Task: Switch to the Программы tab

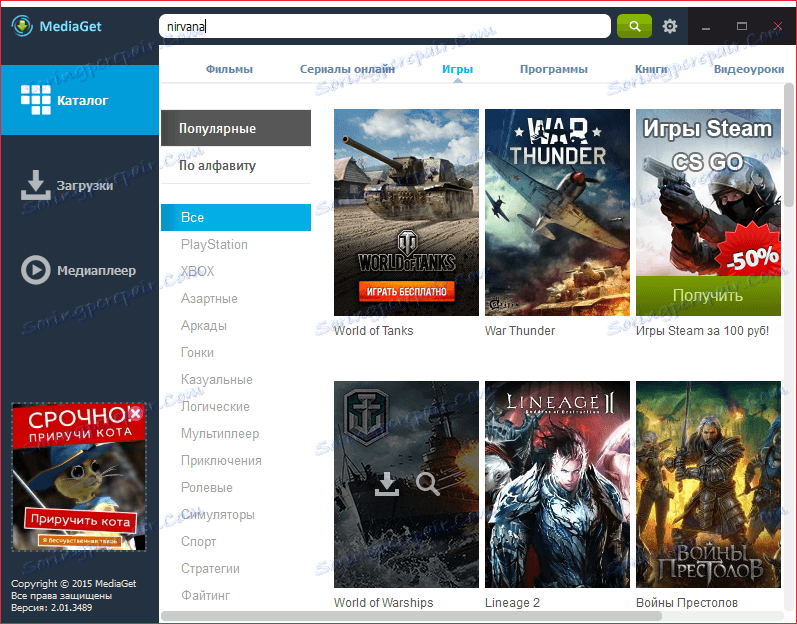Action: 554,69
